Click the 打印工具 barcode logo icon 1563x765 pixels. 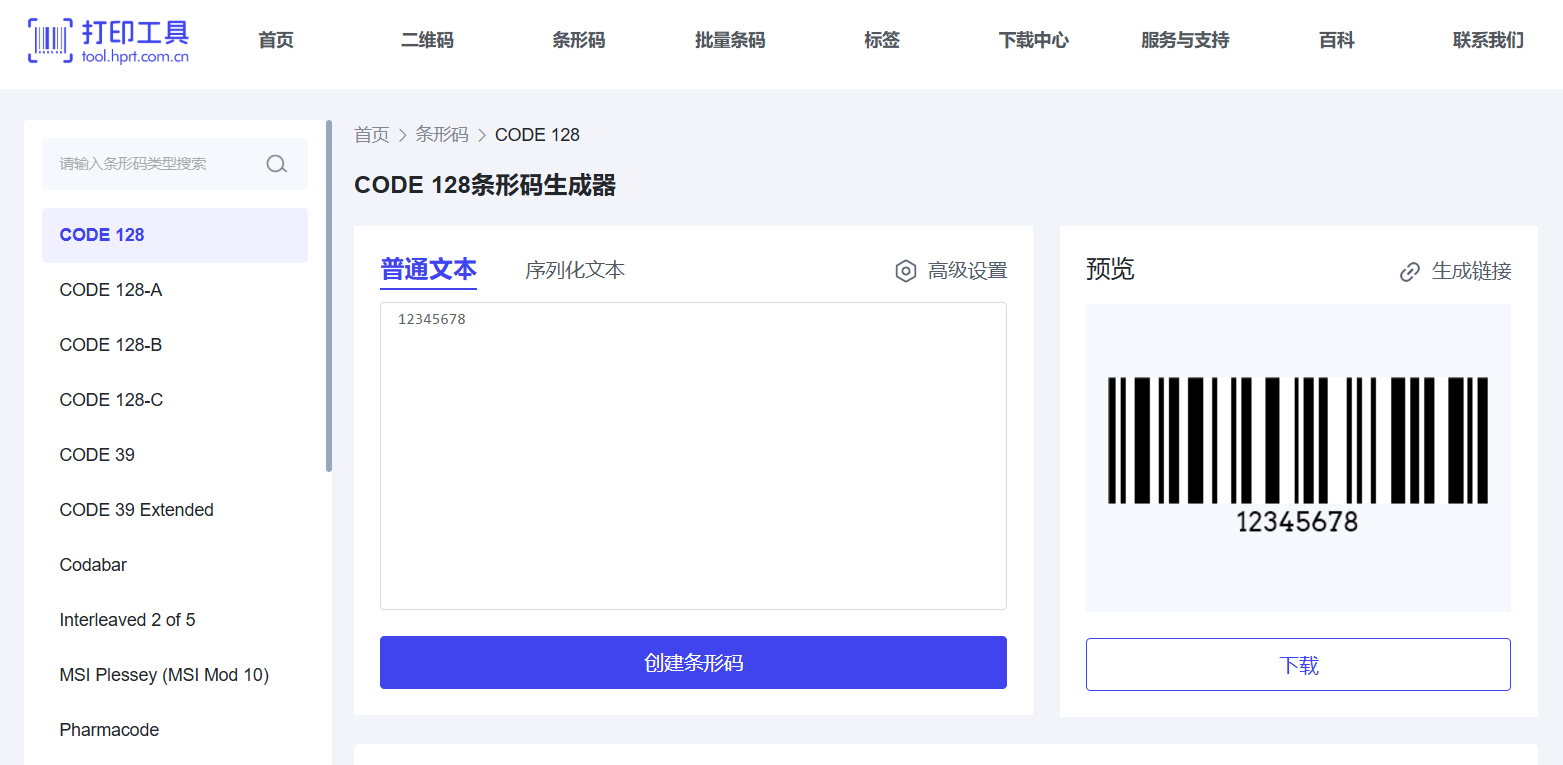pyautogui.click(x=50, y=40)
